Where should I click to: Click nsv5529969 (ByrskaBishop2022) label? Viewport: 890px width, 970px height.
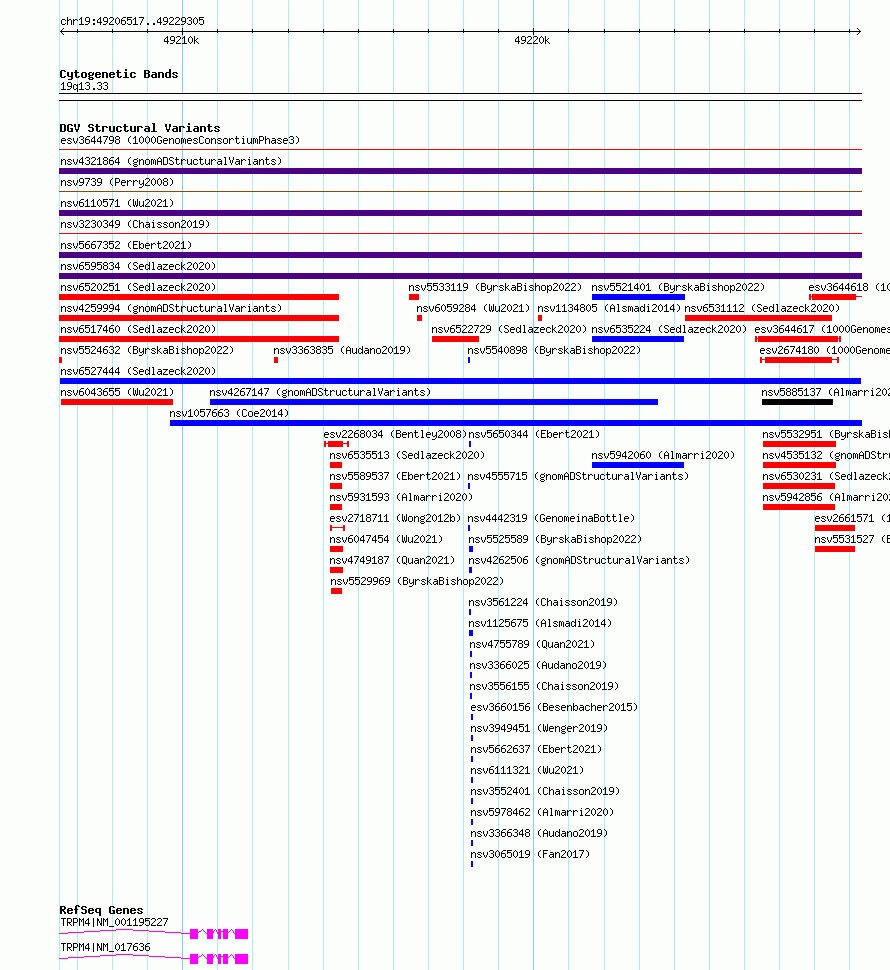tap(417, 582)
